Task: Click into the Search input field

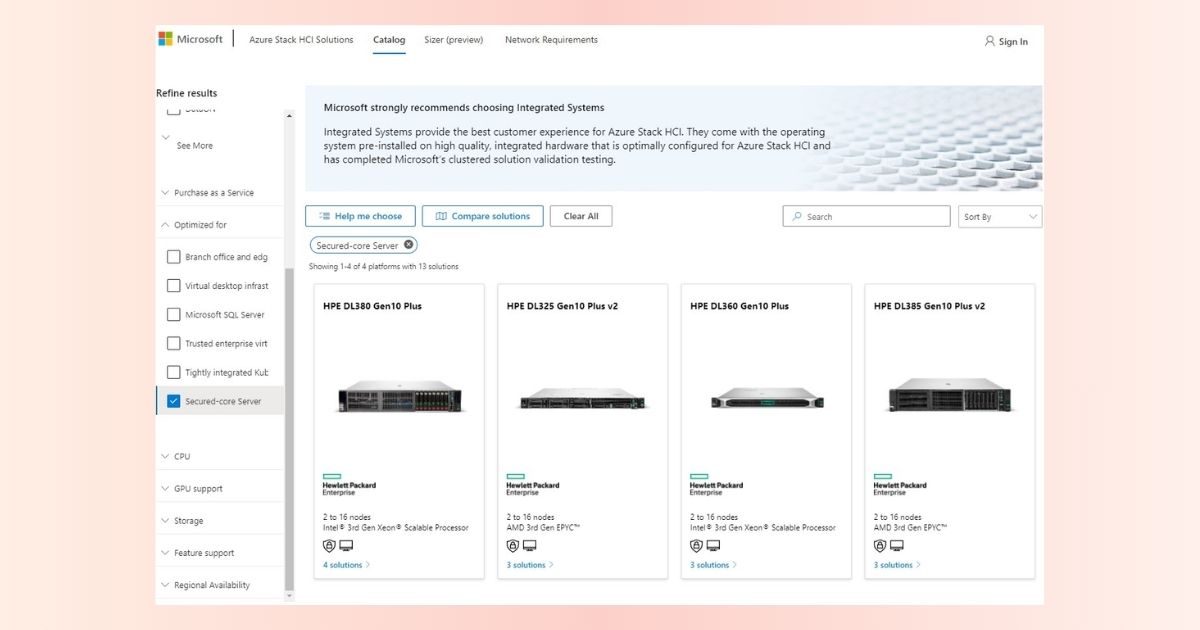Action: (866, 216)
